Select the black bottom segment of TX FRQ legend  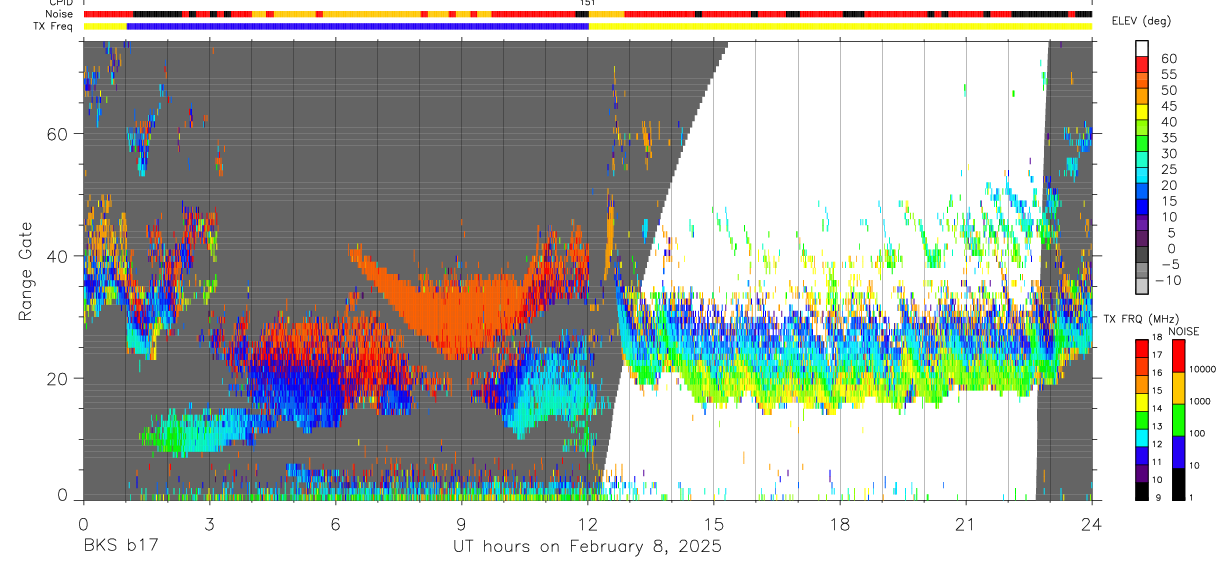1142,491
